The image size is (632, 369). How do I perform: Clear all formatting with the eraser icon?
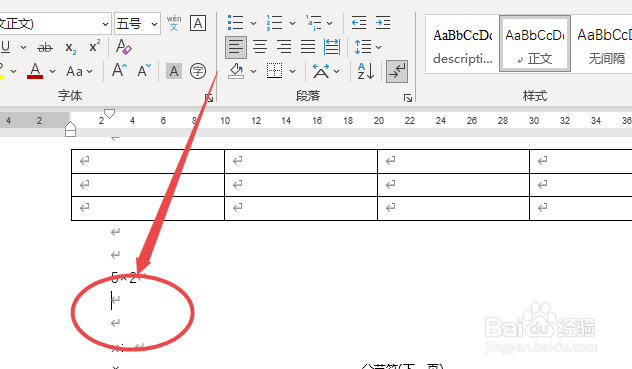pos(123,47)
